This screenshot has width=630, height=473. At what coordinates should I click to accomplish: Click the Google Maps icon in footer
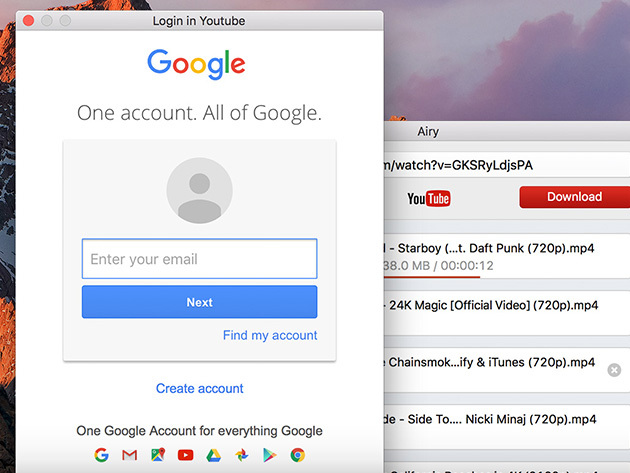158,455
